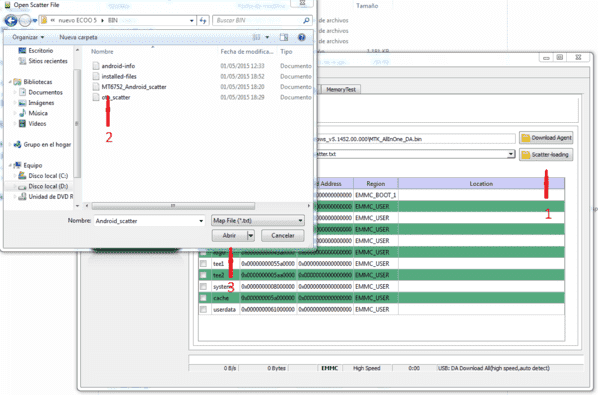The image size is (598, 395).
Task: Check the tee2 partition checkbox
Action: 203,275
